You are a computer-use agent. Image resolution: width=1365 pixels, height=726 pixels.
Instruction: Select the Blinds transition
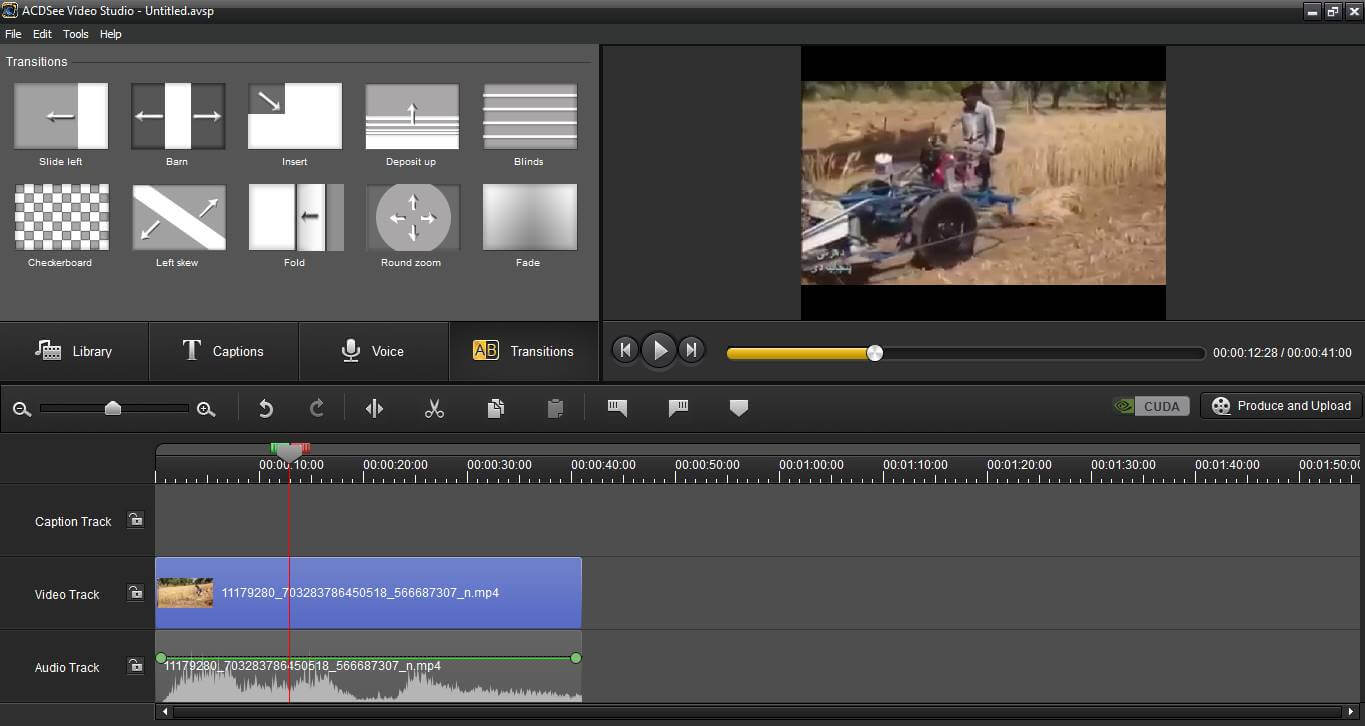529,116
